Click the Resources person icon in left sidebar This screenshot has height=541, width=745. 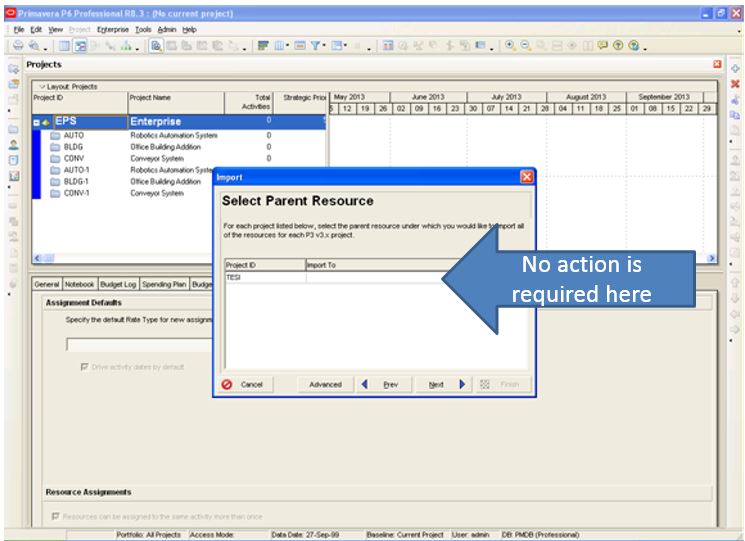(x=13, y=144)
